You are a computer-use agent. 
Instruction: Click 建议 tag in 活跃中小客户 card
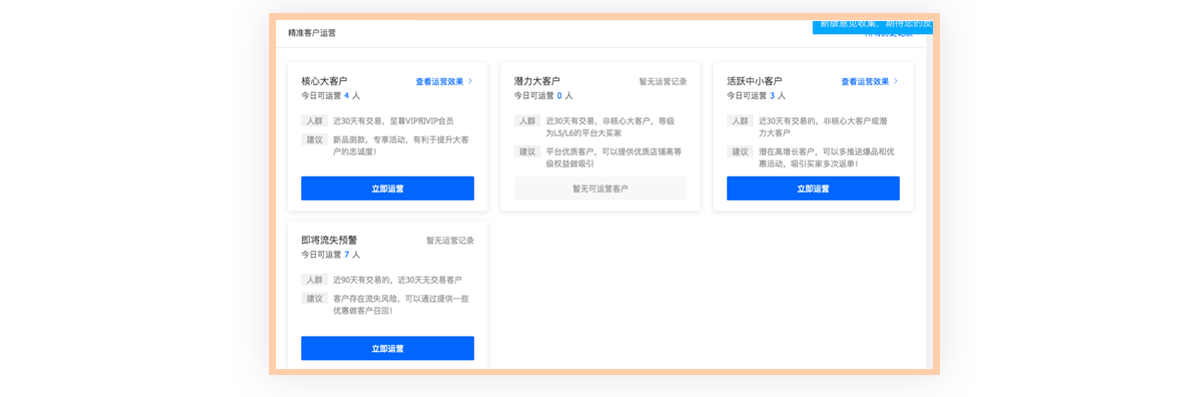tap(741, 152)
